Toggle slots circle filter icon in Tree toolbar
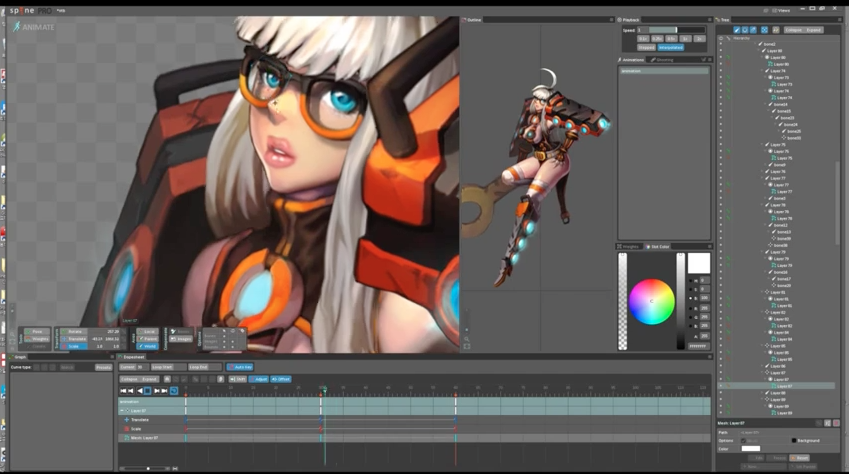 pyautogui.click(x=745, y=30)
